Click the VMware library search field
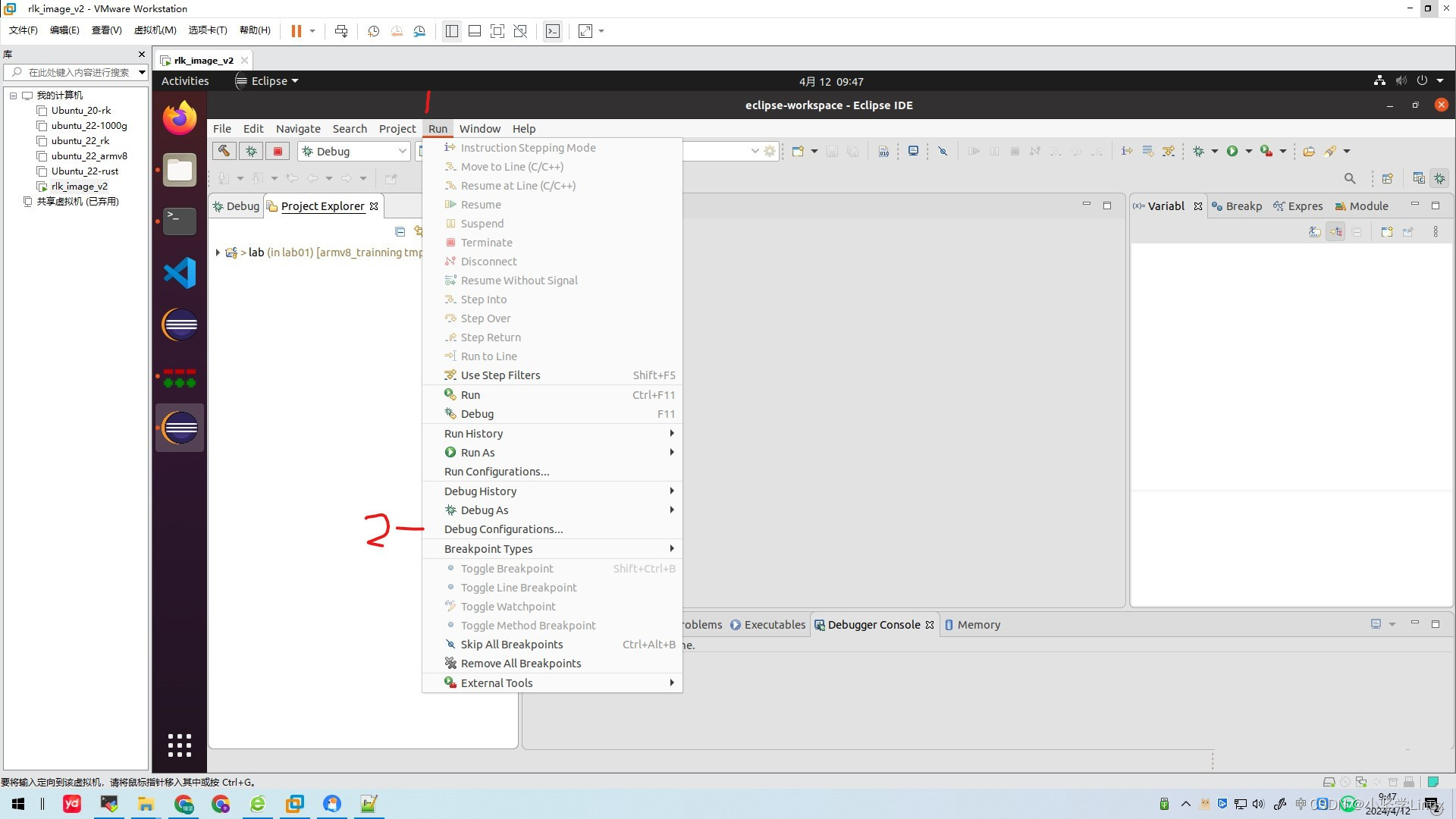This screenshot has height=819, width=1456. pos(78,72)
